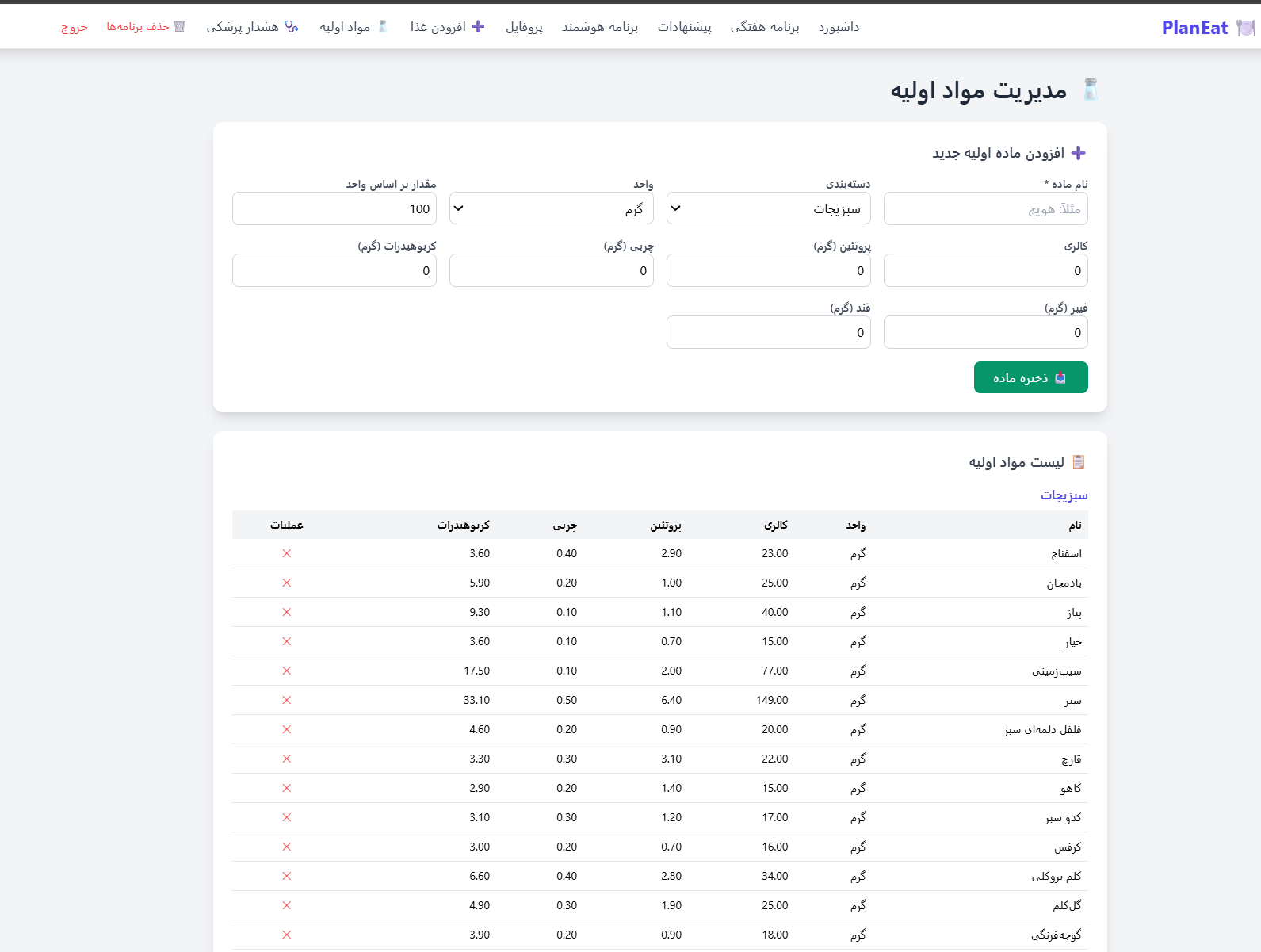The image size is (1261, 952).
Task: Focus the نام ماده name field
Action: (x=986, y=208)
